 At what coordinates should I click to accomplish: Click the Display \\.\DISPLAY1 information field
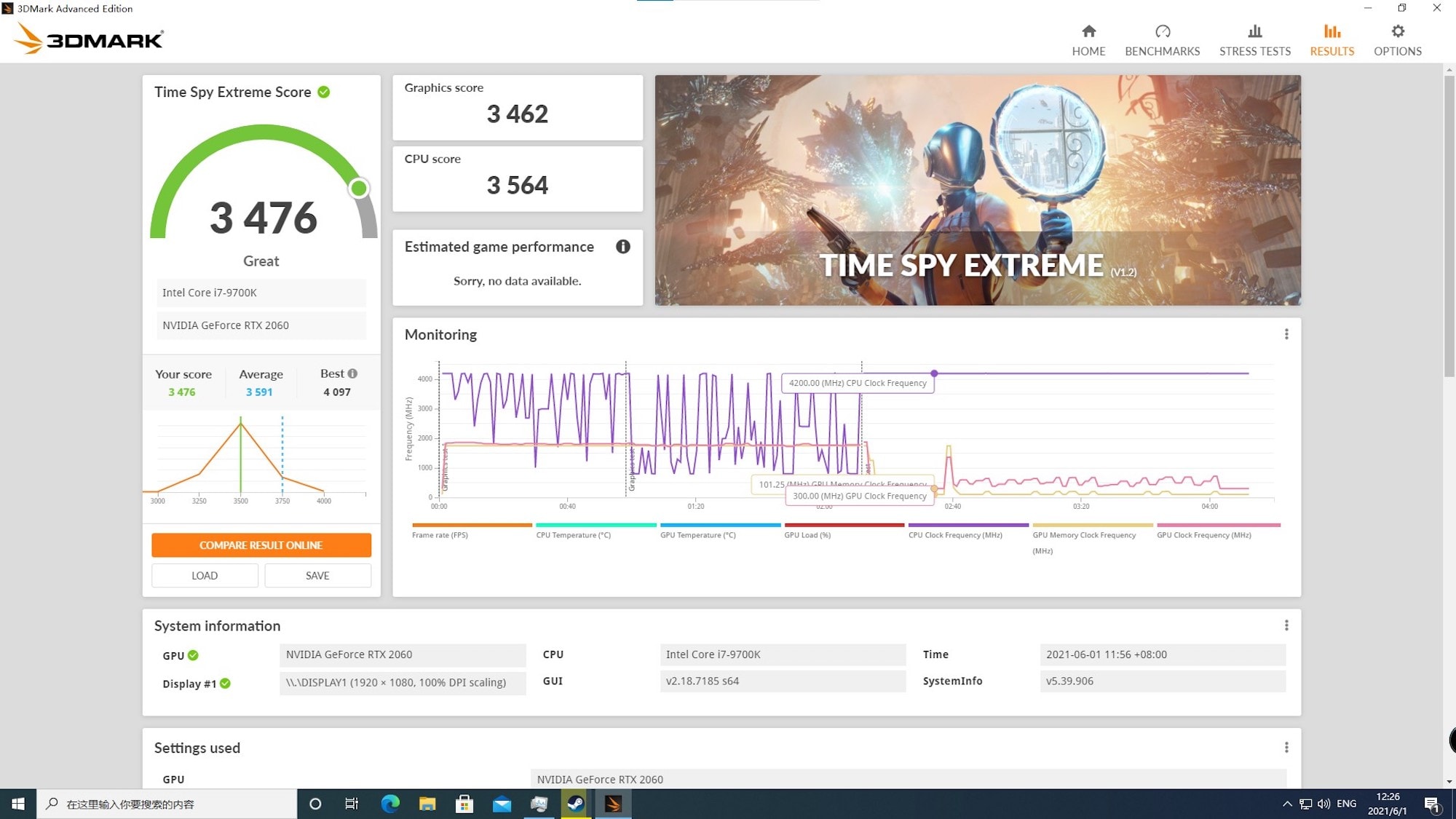(x=403, y=683)
